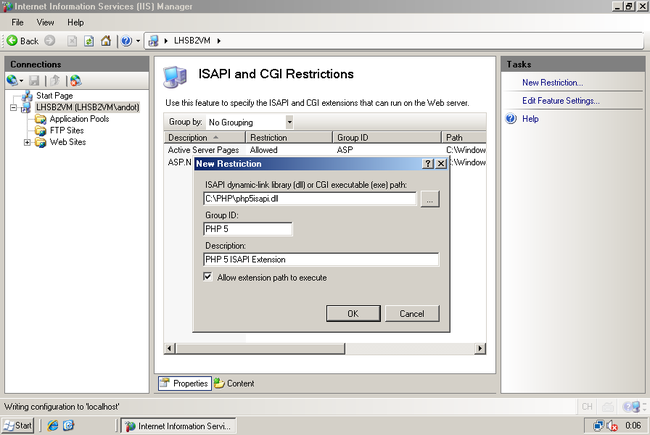Click server icon in address breadcrumb
The height and width of the screenshot is (435, 650).
154,41
